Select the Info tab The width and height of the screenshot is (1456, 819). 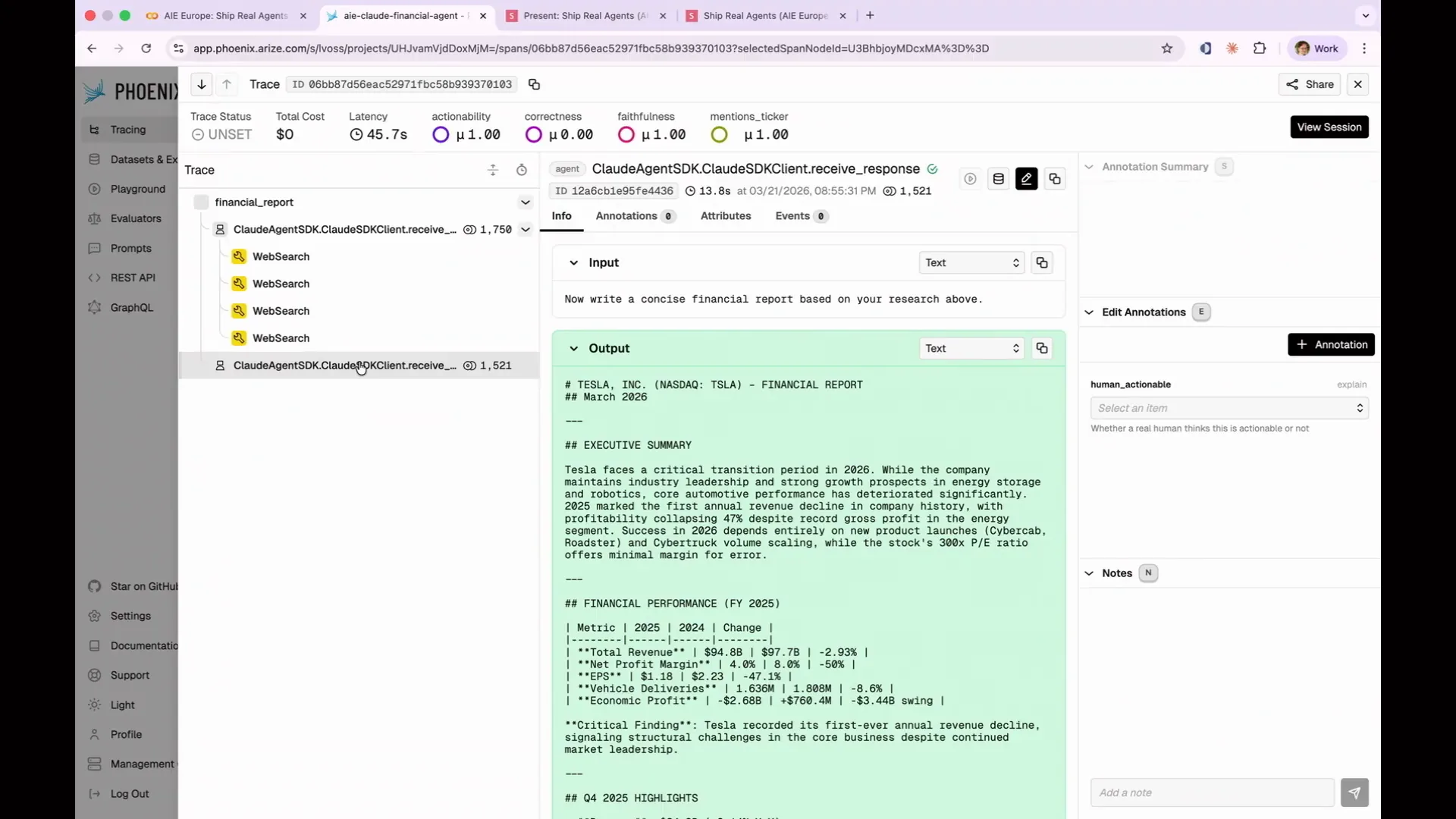point(562,216)
